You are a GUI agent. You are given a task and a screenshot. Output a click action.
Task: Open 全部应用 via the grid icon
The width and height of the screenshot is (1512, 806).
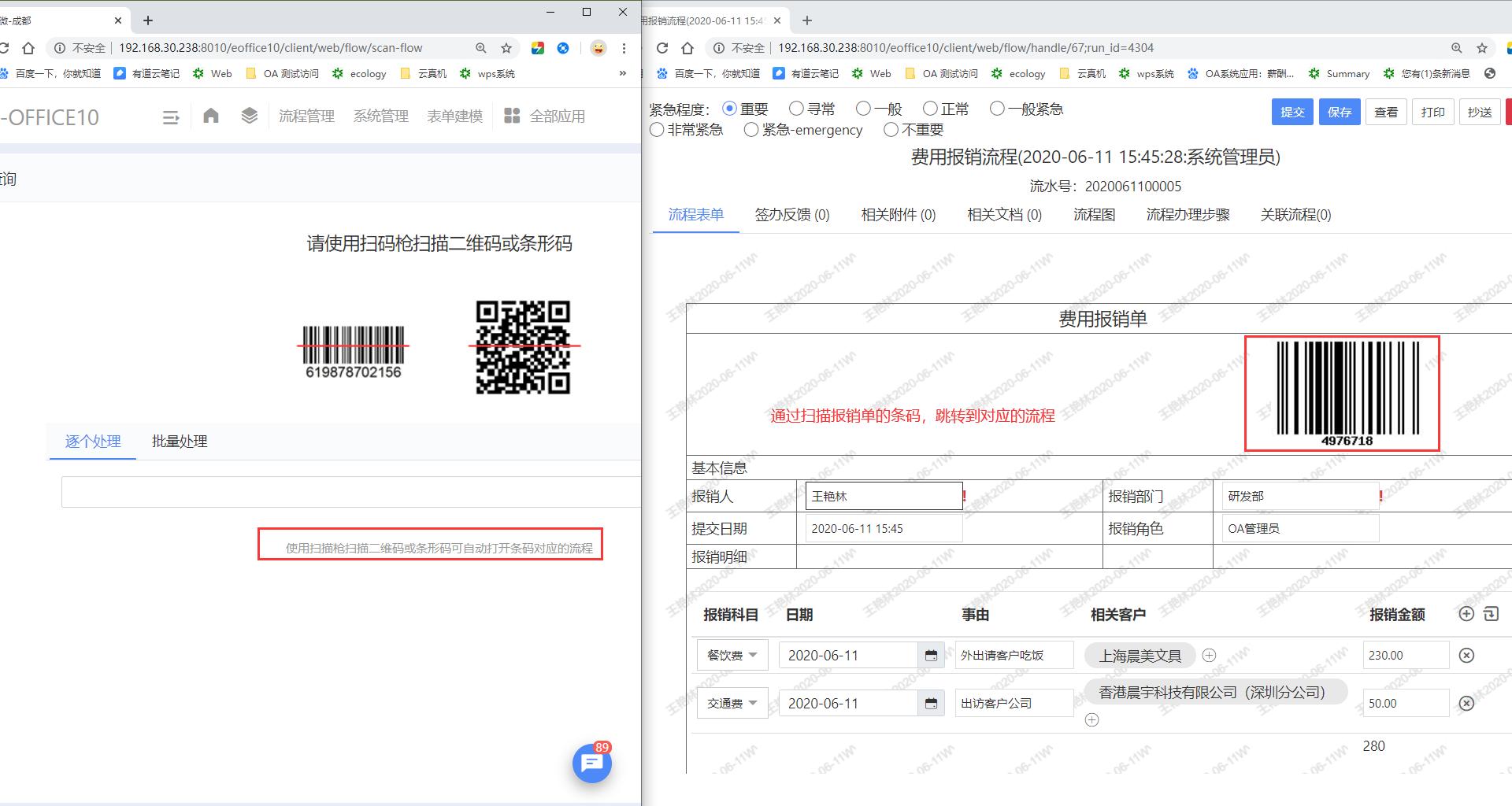click(x=512, y=116)
